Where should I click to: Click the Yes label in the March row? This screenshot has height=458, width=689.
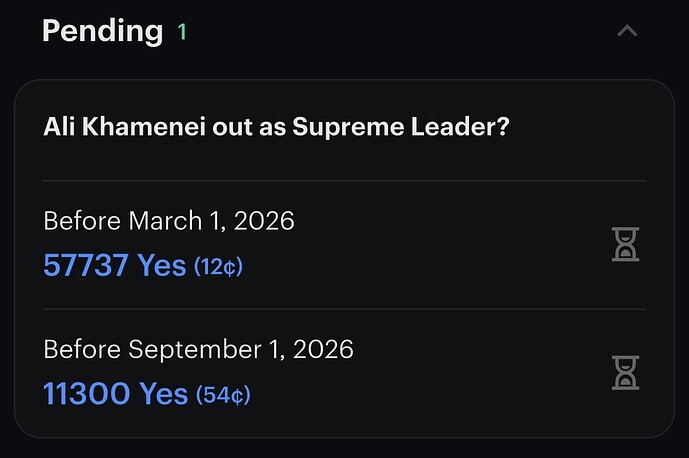click(161, 265)
